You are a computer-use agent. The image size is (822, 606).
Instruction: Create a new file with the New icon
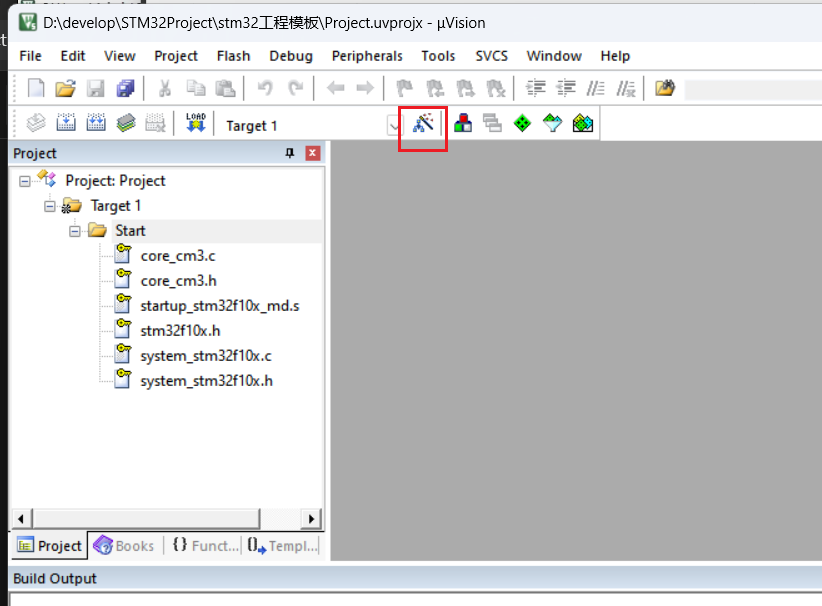(x=36, y=88)
